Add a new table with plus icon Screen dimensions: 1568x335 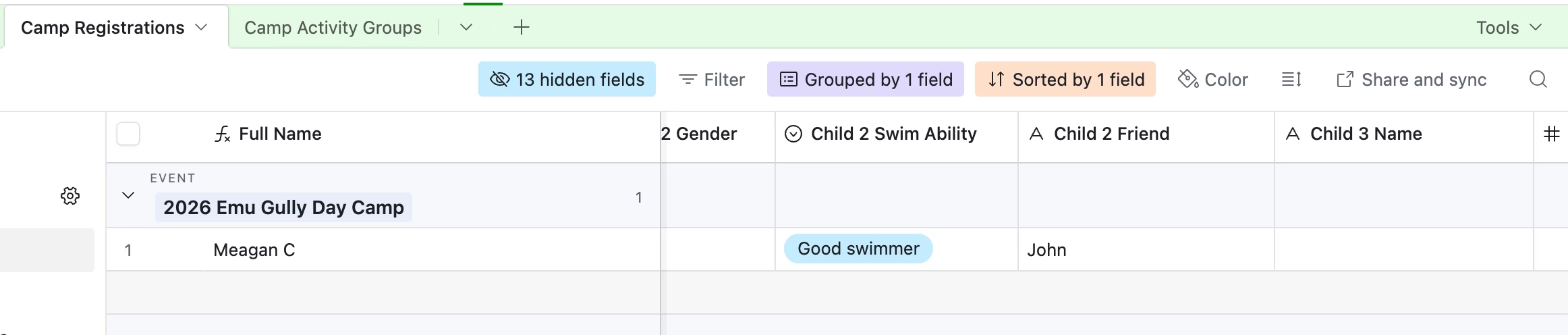pos(521,28)
